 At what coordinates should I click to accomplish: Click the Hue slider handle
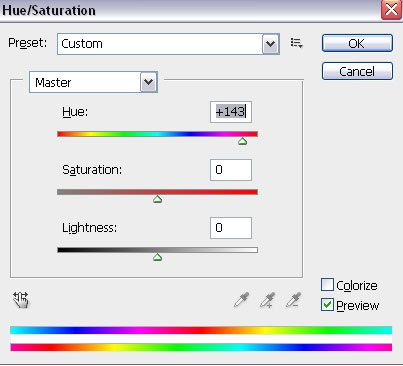click(x=243, y=141)
